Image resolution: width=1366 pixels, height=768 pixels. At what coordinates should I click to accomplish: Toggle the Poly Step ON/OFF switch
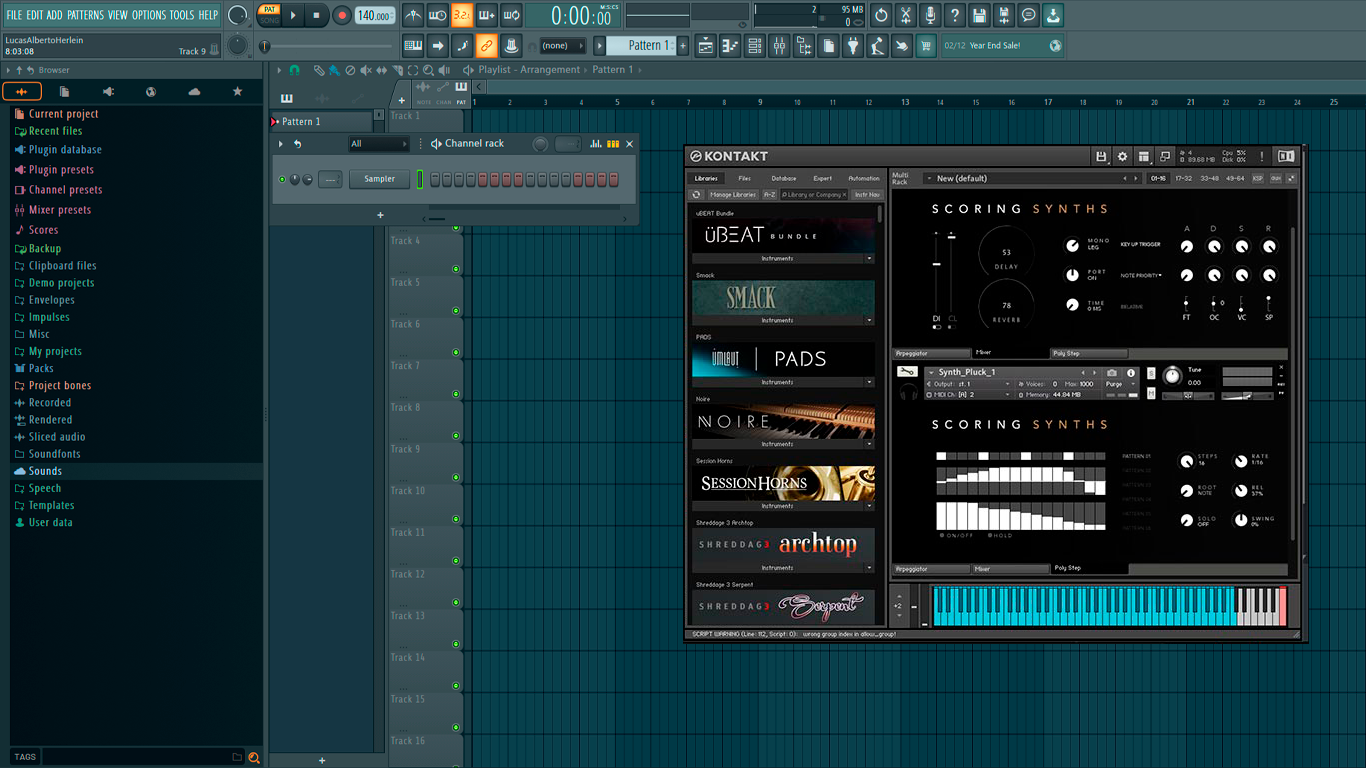coord(942,535)
